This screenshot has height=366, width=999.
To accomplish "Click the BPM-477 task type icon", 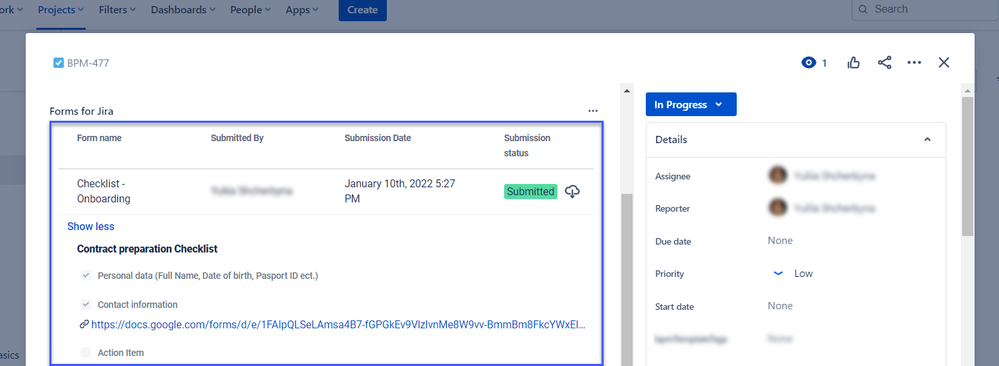I will coord(58,63).
